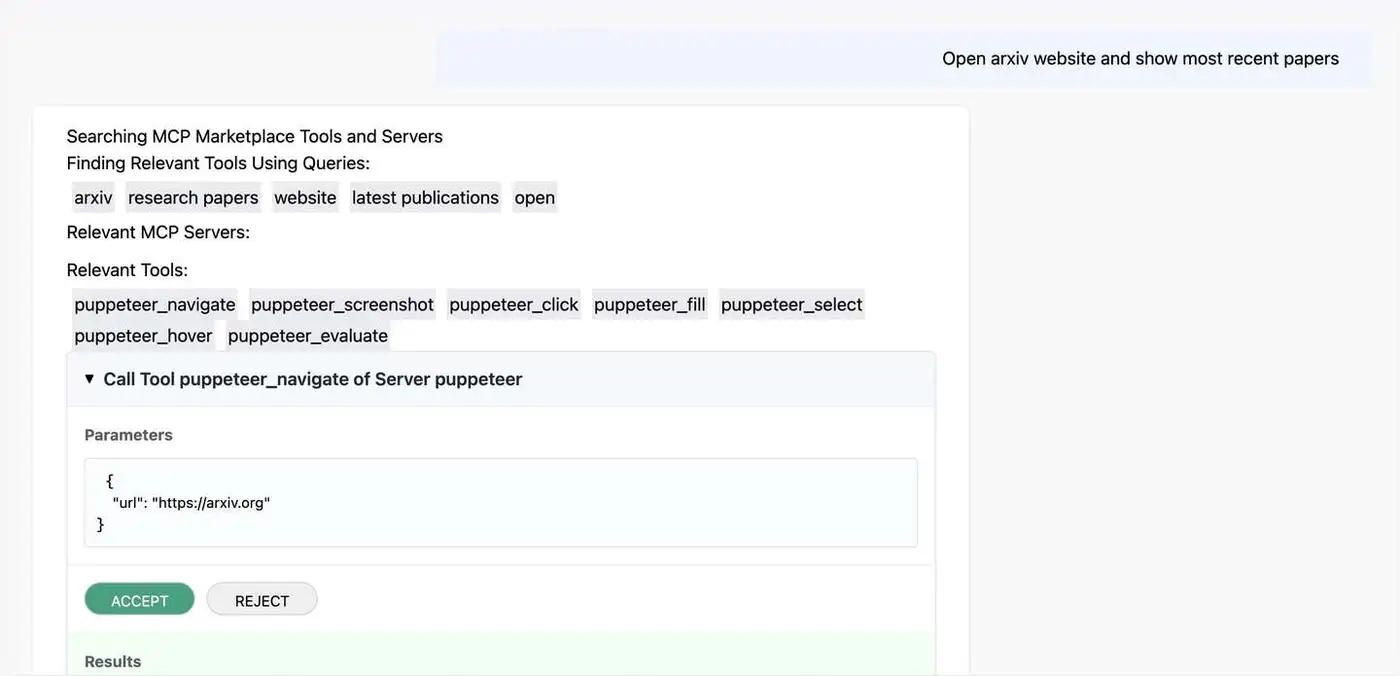Image resolution: width=1400 pixels, height=676 pixels.
Task: Click the 'research papers' query tag
Action: click(x=193, y=198)
